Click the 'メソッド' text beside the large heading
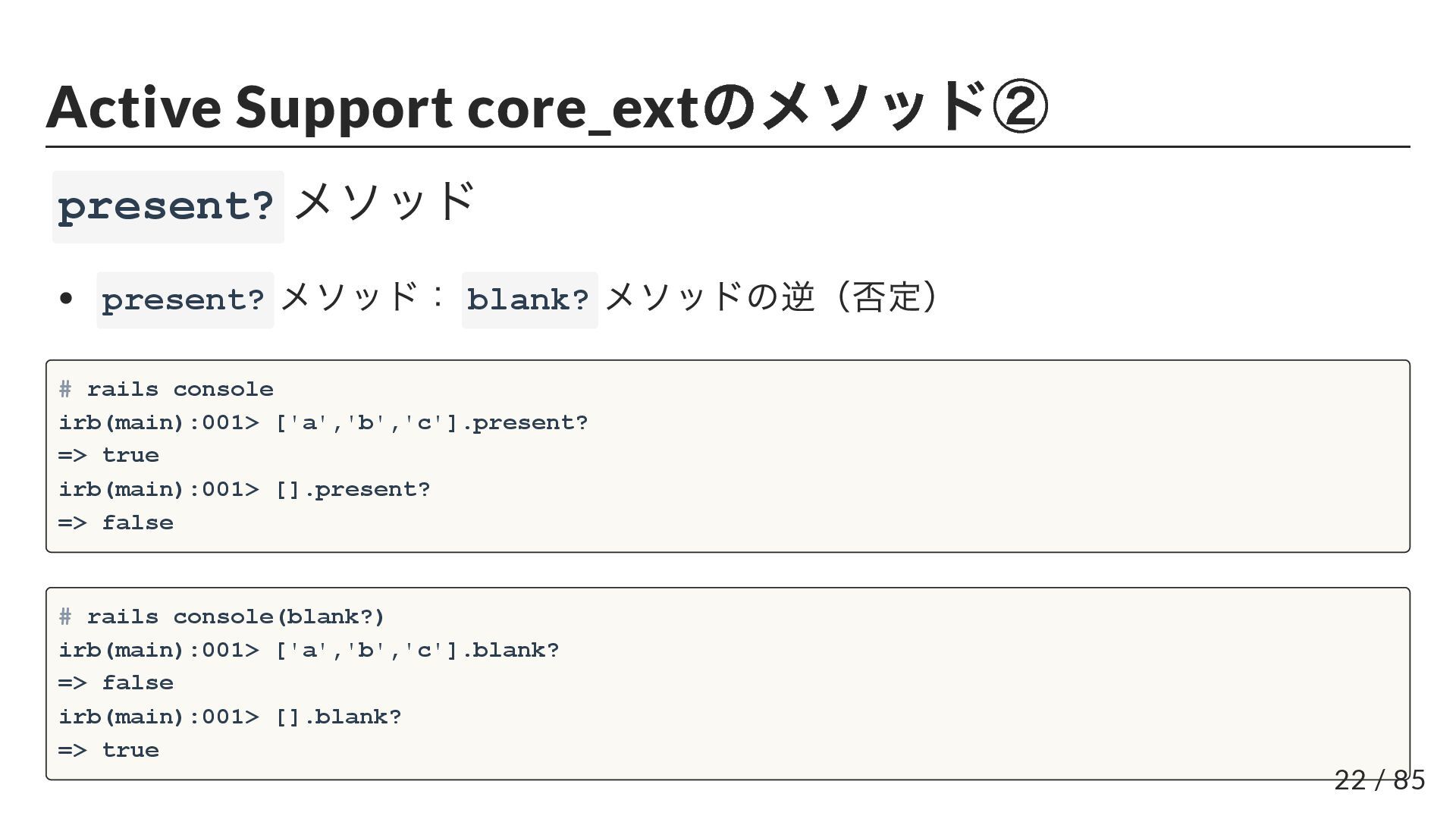1456x819 pixels. pyautogui.click(x=384, y=202)
